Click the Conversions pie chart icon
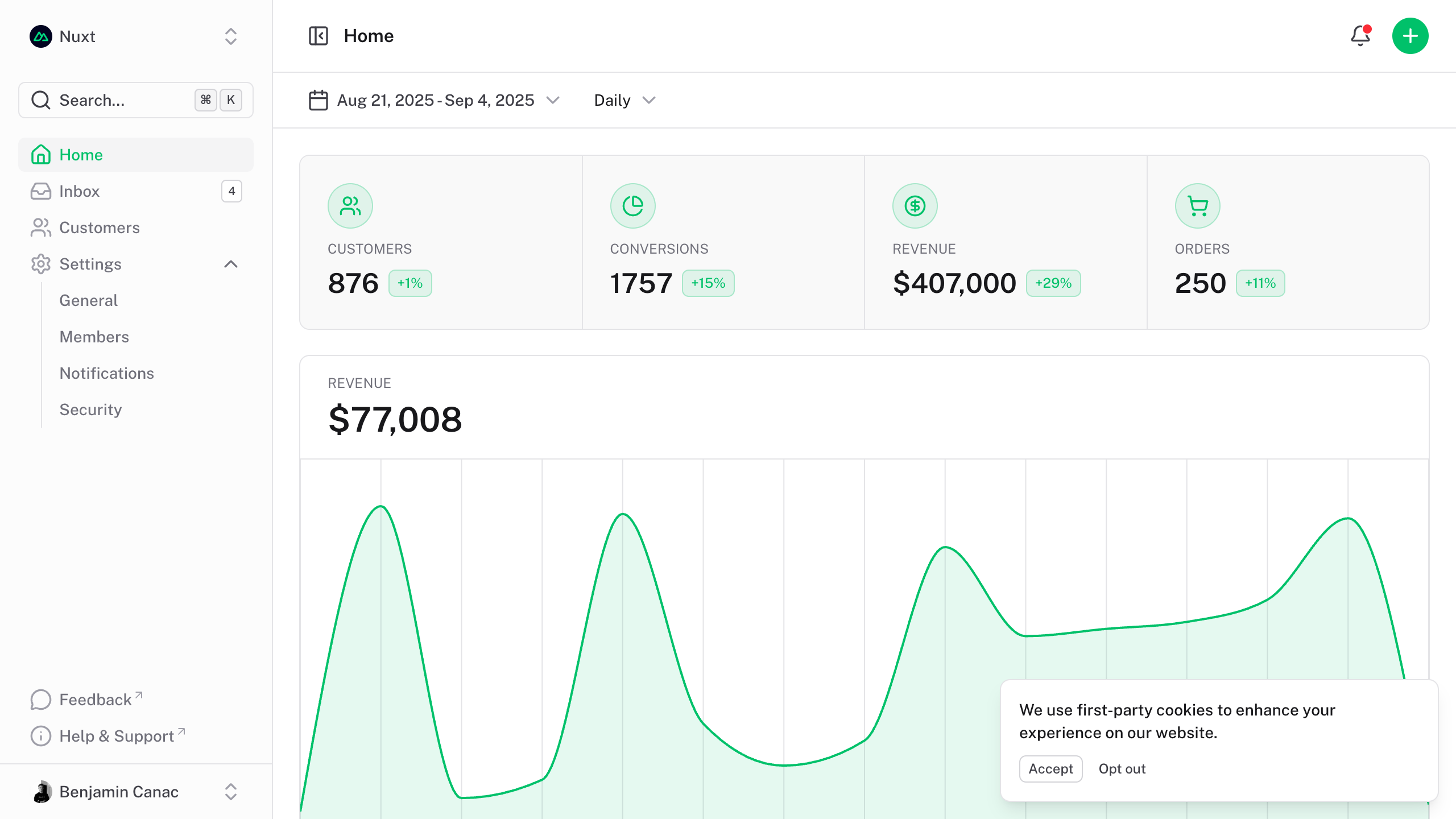The height and width of the screenshot is (819, 1456). (x=632, y=205)
